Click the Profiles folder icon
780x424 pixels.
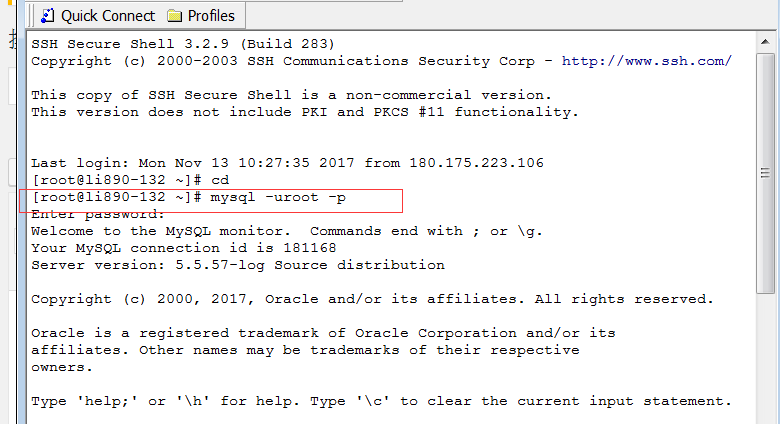(175, 16)
